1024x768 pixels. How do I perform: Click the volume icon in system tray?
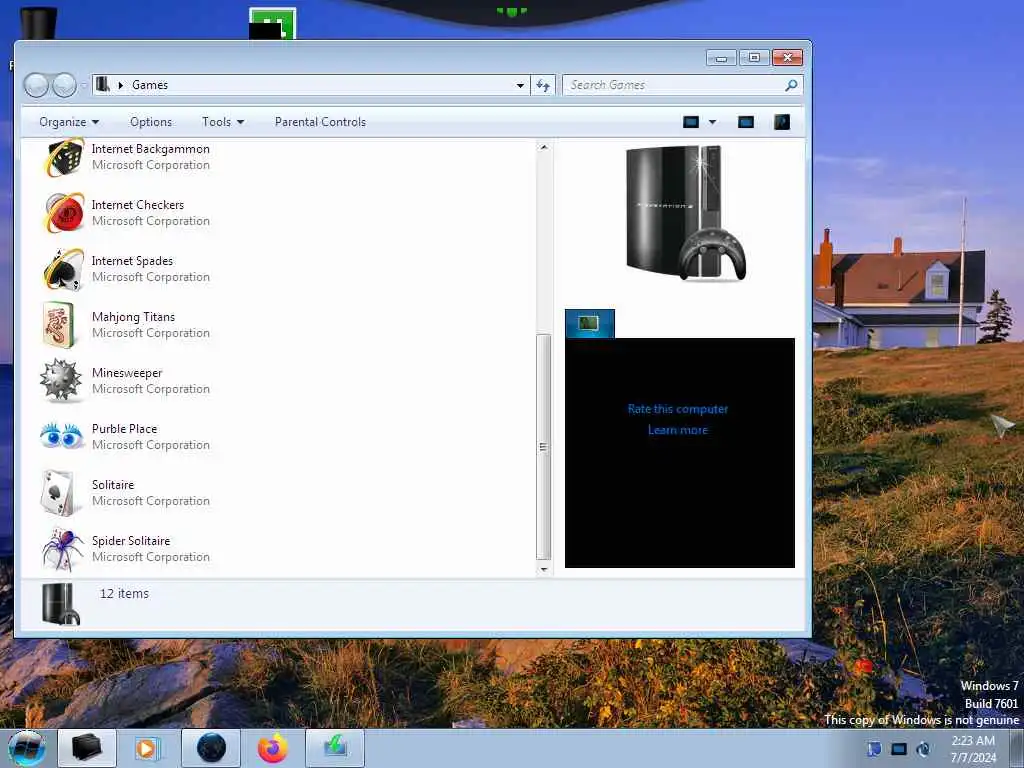pos(923,749)
